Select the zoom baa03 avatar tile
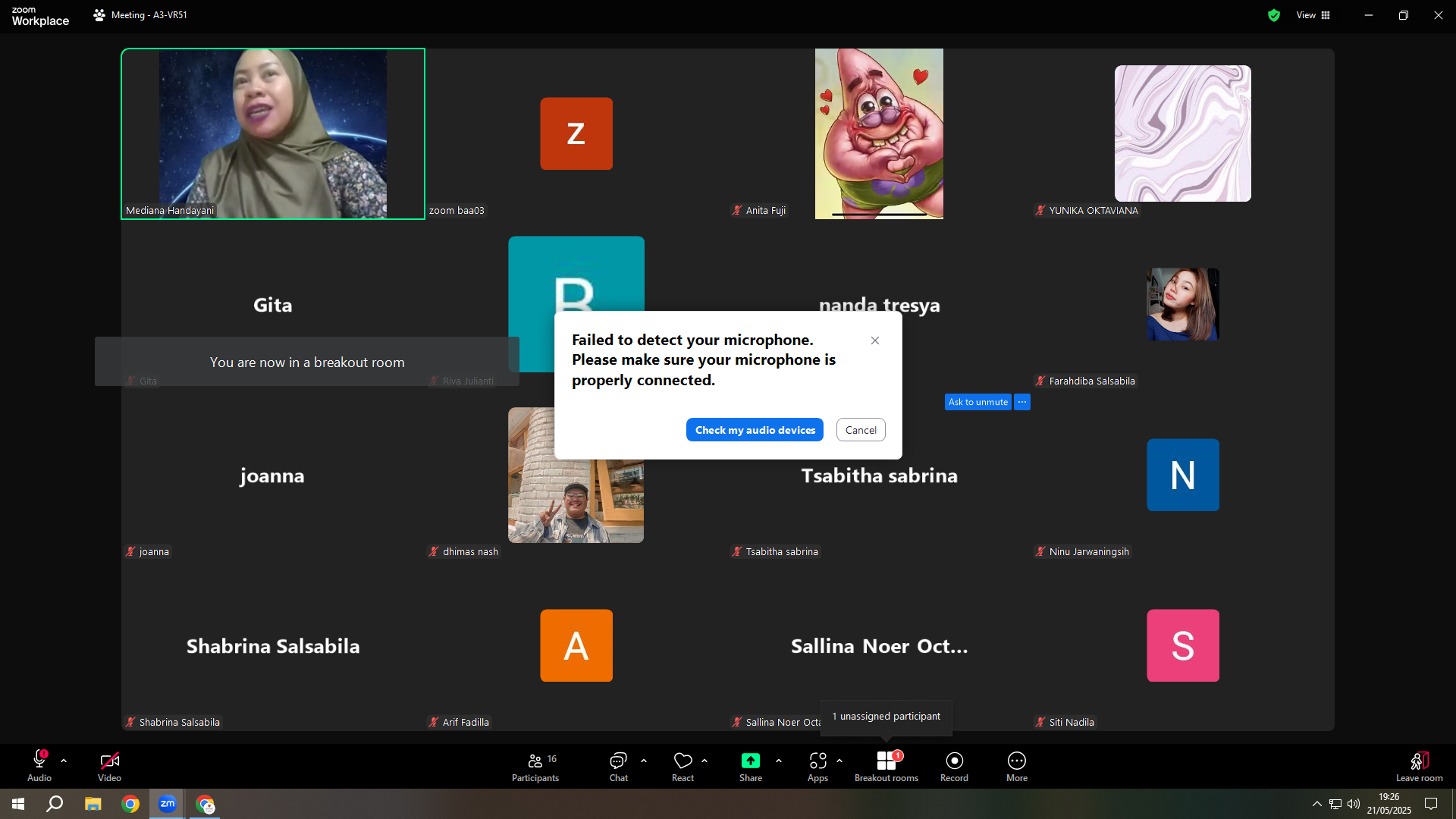The image size is (1456, 819). (x=576, y=133)
